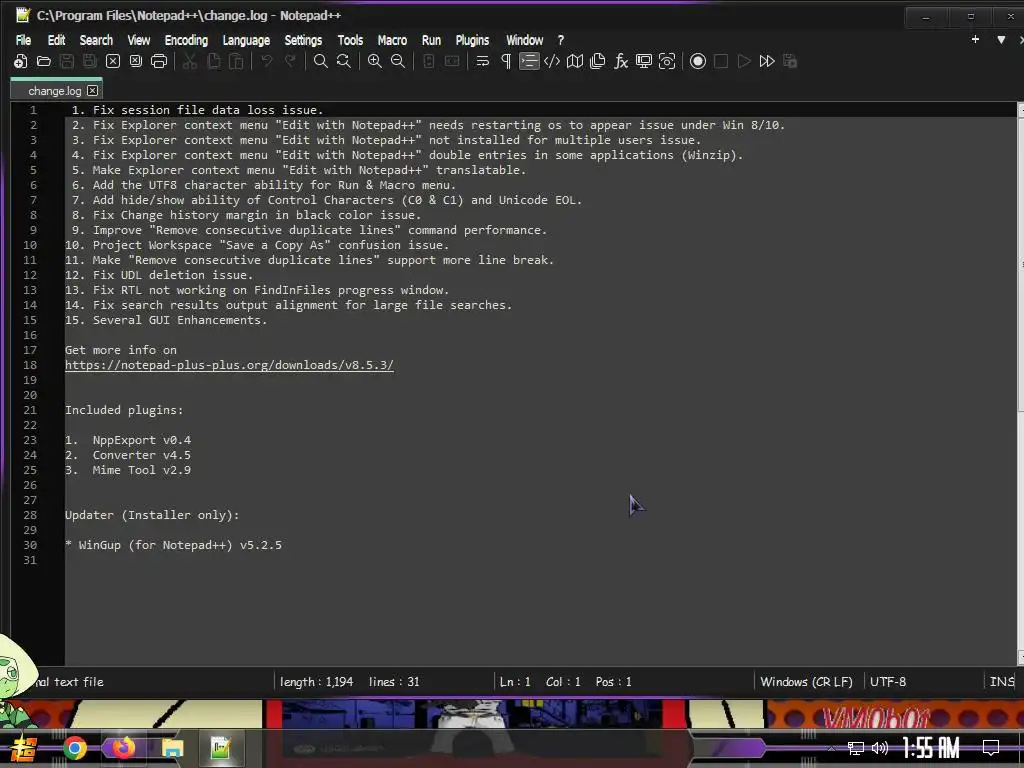Click the Undo arrow icon
This screenshot has width=1024, height=768.
pyautogui.click(x=266, y=61)
